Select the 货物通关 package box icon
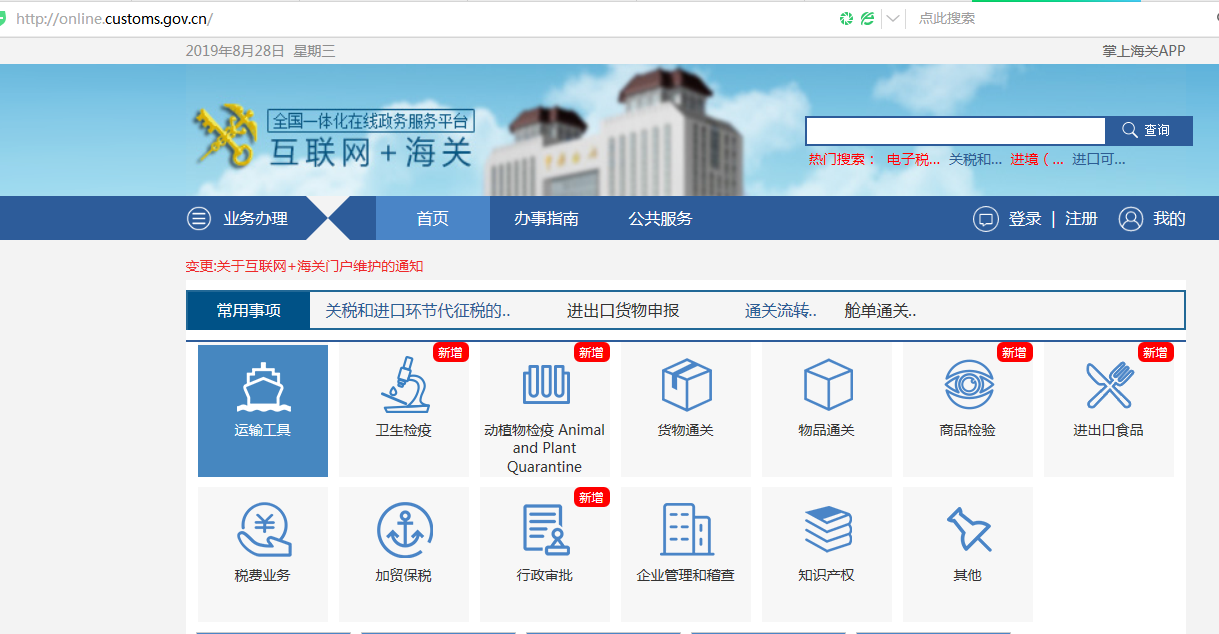The height and width of the screenshot is (634, 1219). click(686, 385)
